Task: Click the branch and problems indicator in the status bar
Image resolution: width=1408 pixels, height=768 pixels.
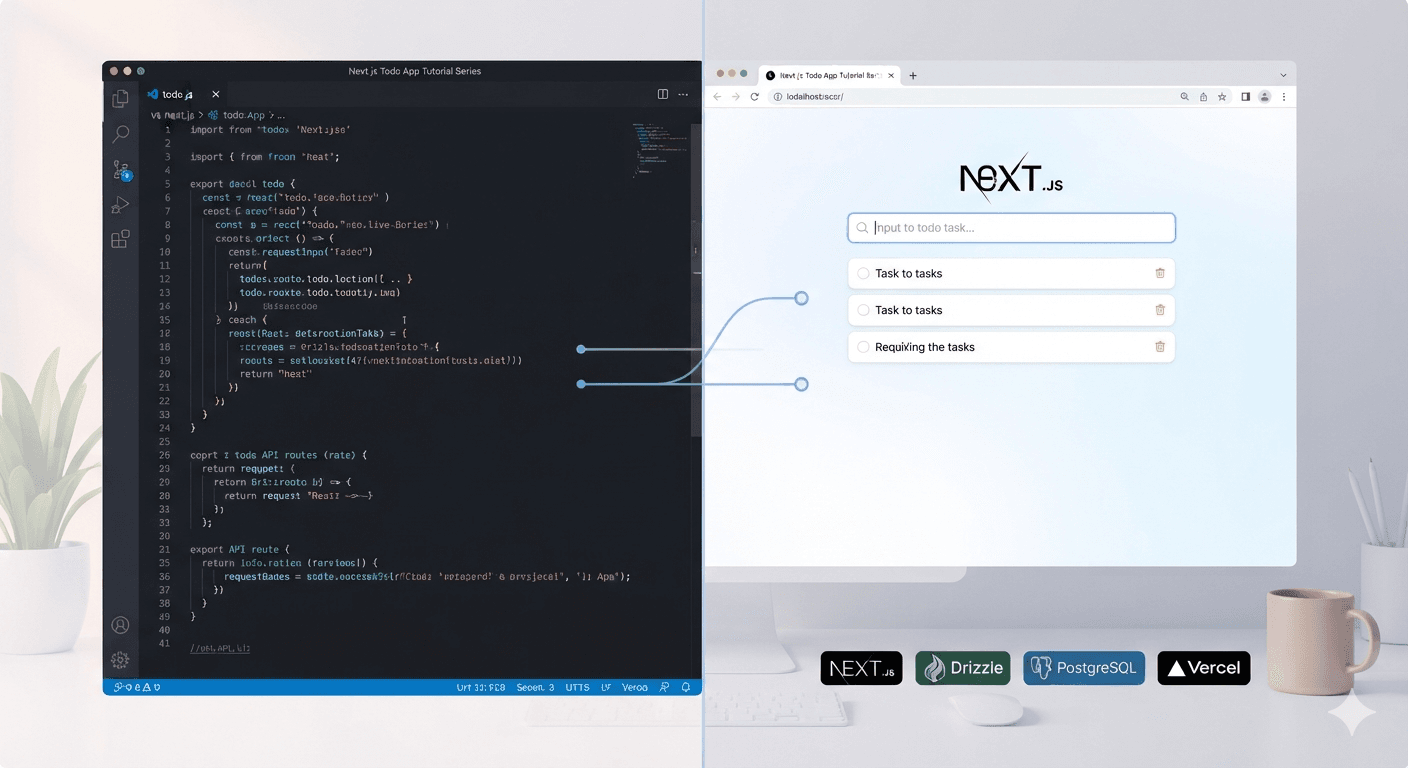Action: (x=137, y=687)
